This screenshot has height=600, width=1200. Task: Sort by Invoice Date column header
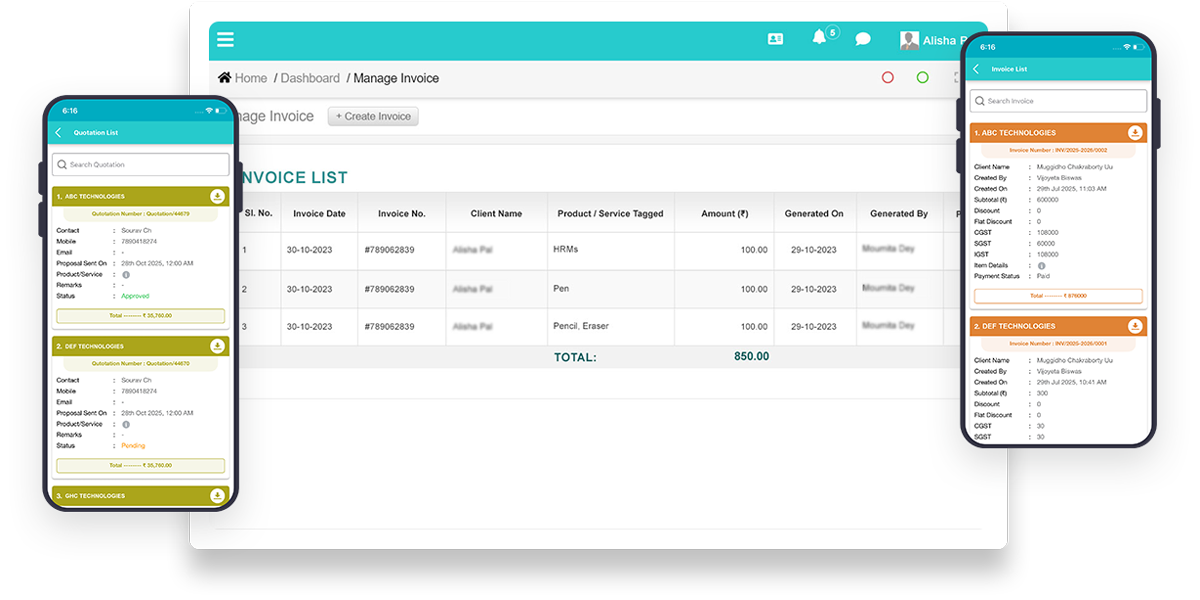pos(319,213)
